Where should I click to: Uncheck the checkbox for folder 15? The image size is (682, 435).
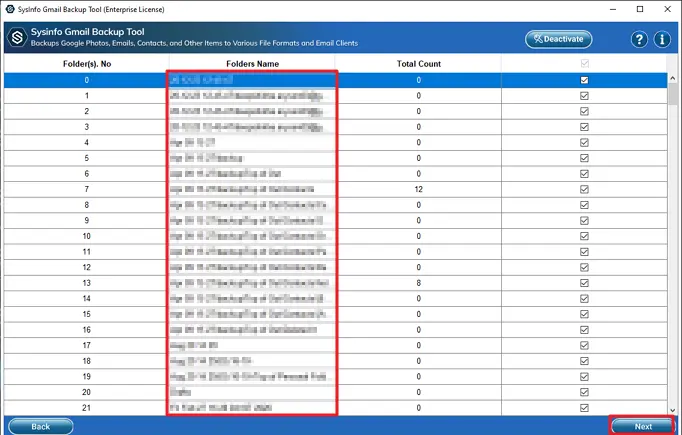click(x=585, y=314)
